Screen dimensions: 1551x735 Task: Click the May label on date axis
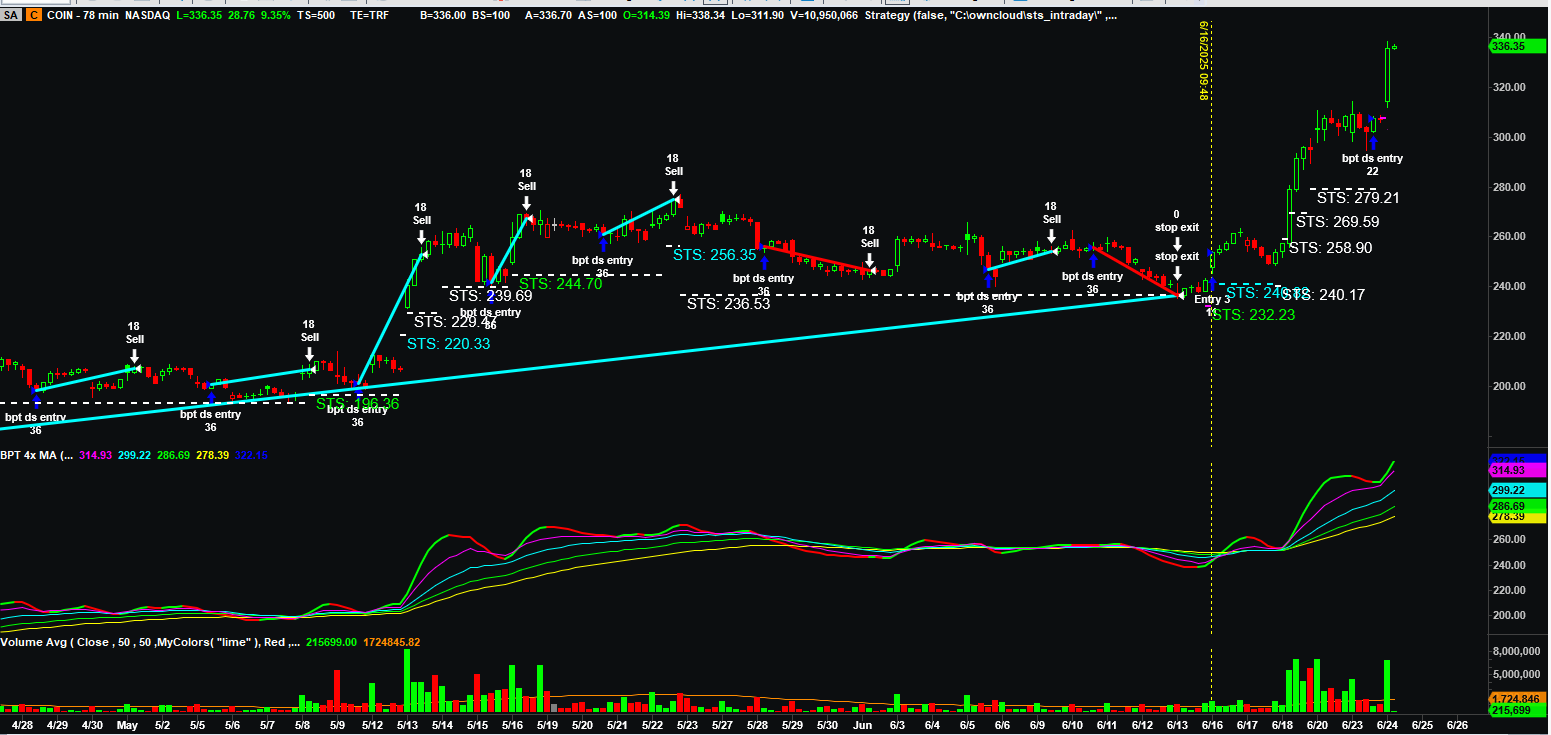pos(127,724)
